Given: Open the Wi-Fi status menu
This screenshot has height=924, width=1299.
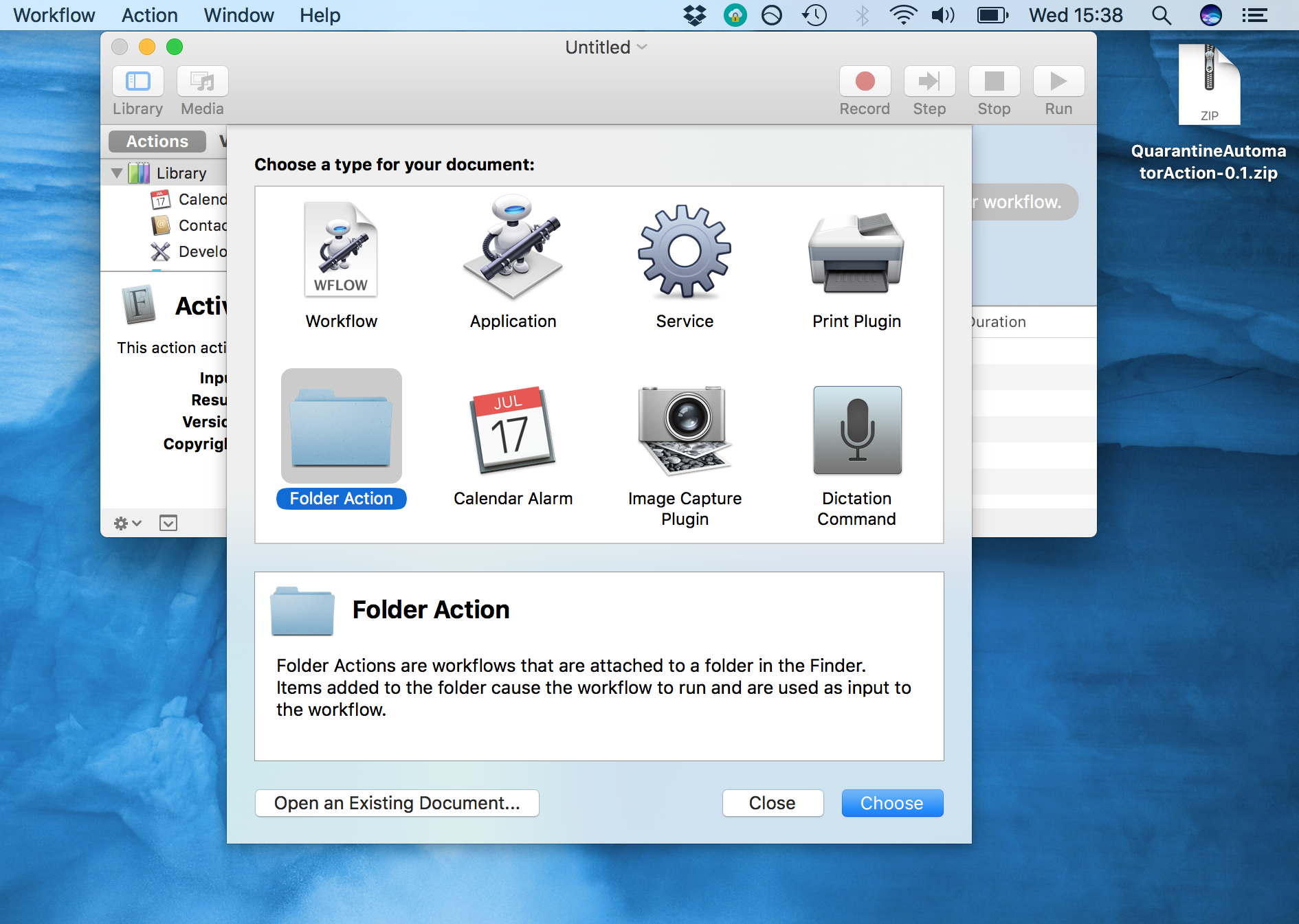Looking at the screenshot, I should tap(903, 15).
